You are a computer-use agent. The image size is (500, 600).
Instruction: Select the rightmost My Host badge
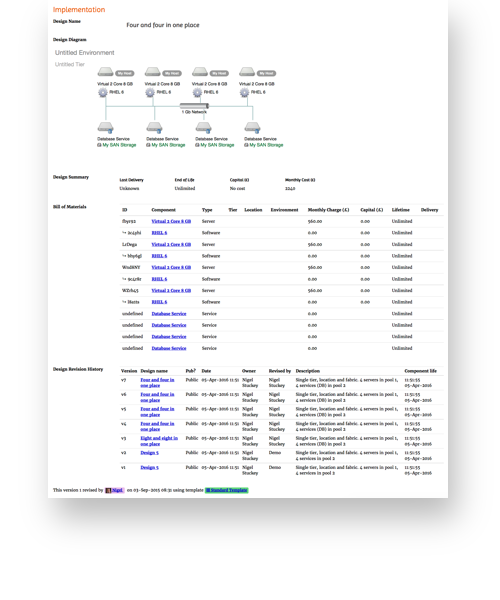266,73
